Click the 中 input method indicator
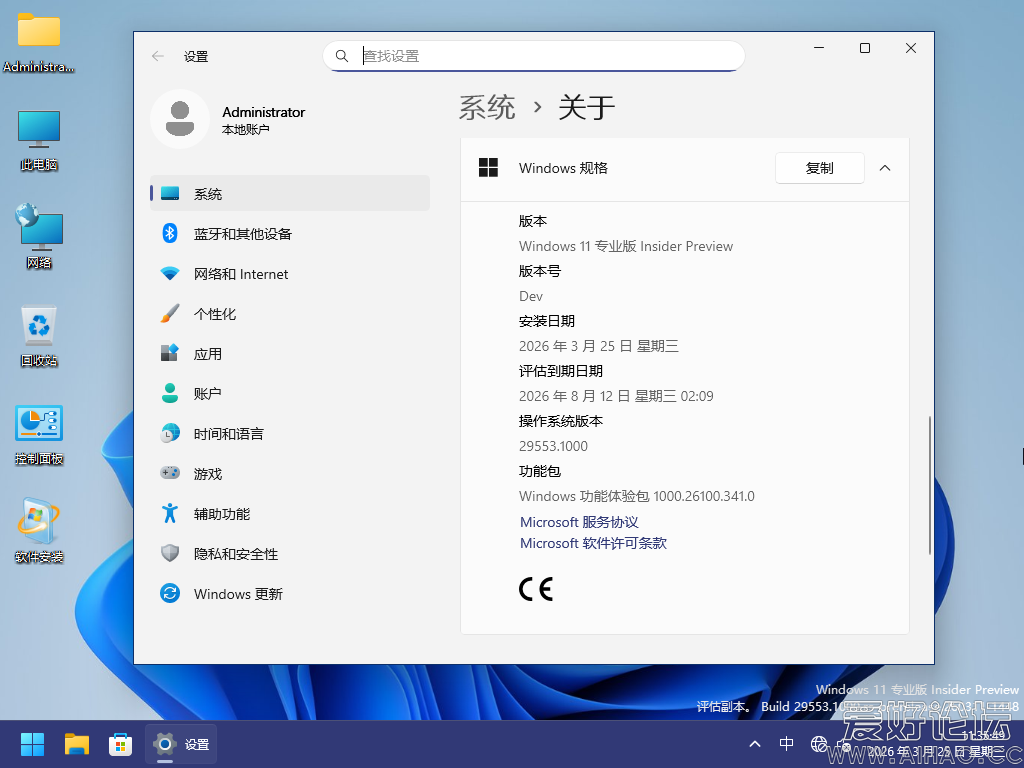The height and width of the screenshot is (768, 1024). point(787,744)
